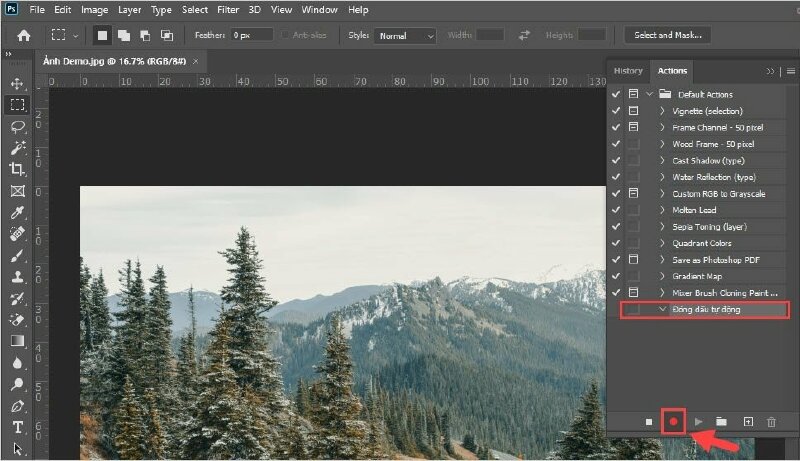800x461 pixels.
Task: Pick the Eyedropper tool
Action: point(17,212)
